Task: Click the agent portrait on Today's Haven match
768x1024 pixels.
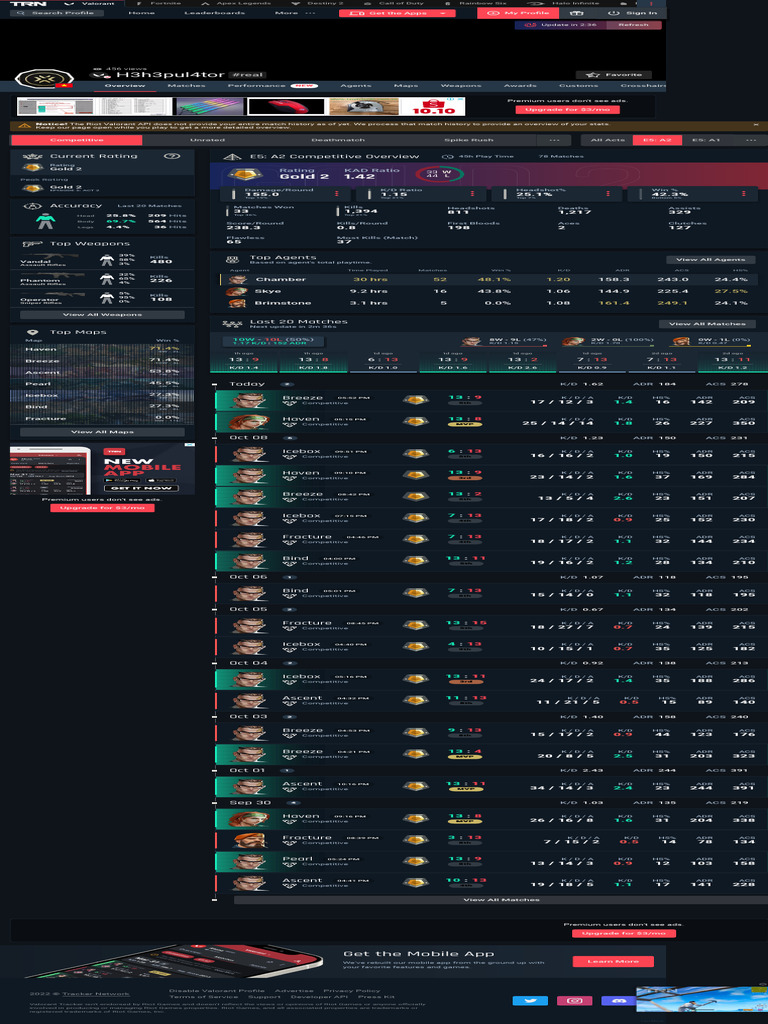Action: [x=249, y=422]
